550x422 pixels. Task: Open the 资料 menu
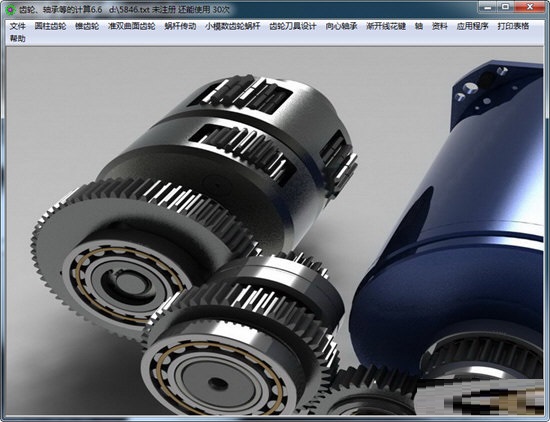pos(440,26)
